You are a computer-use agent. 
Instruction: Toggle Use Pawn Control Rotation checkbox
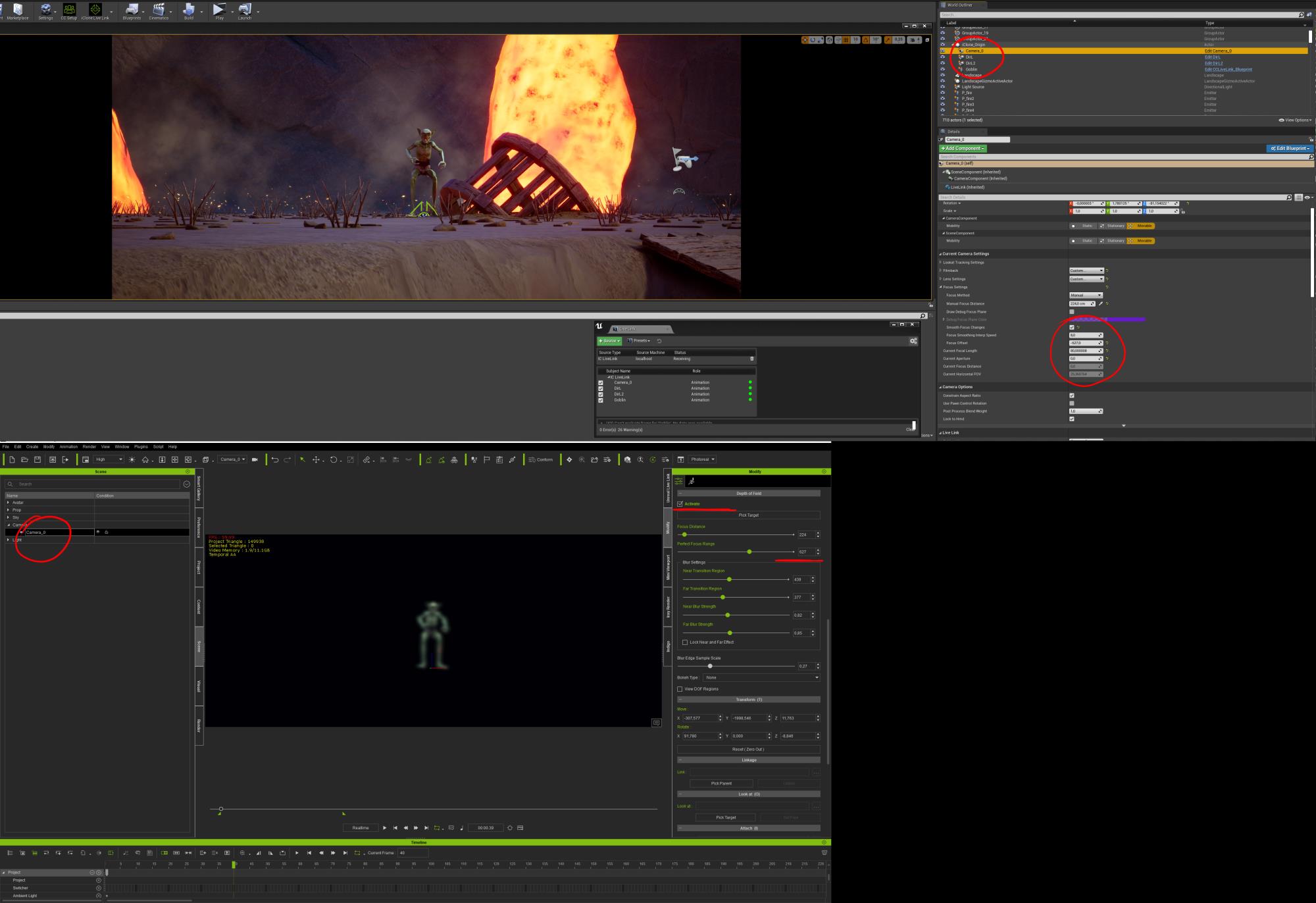click(x=1072, y=403)
